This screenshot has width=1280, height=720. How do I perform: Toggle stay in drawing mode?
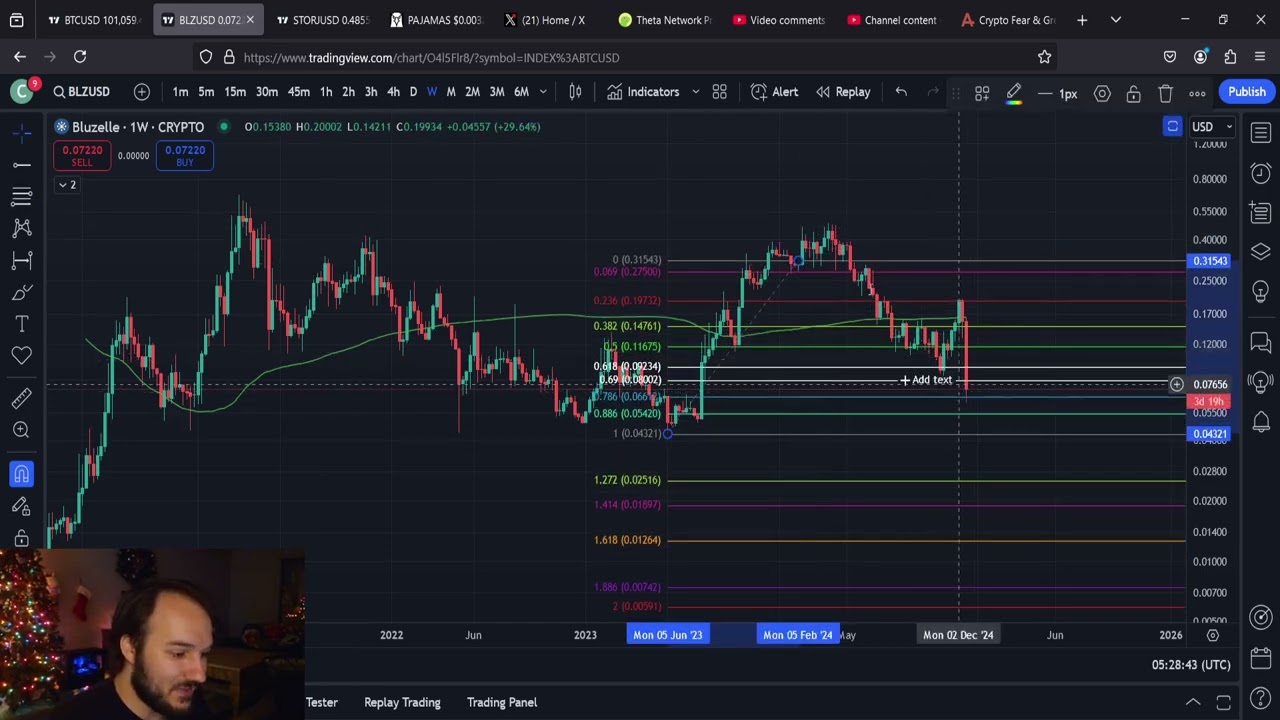point(21,506)
